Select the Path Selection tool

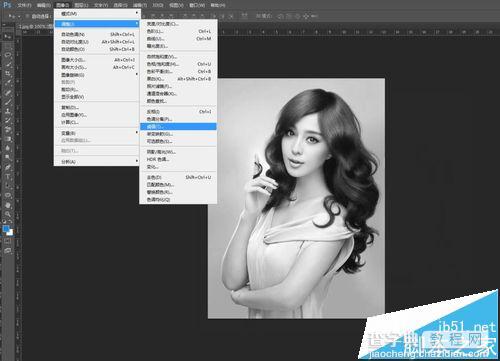click(x=8, y=186)
